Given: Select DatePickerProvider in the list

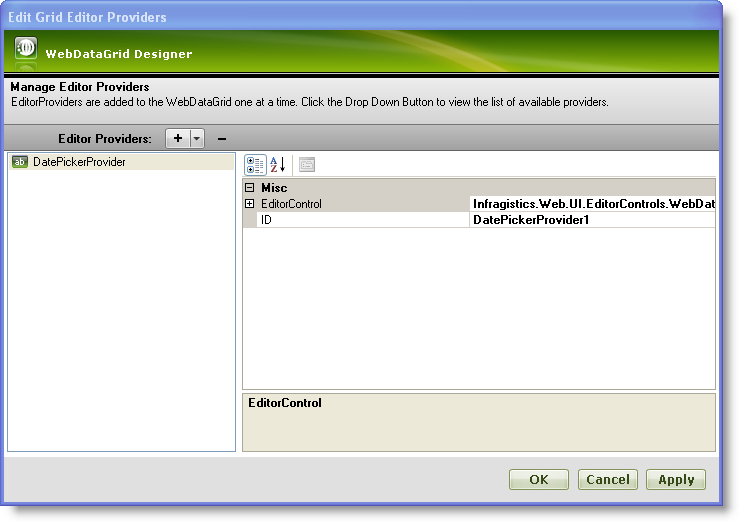Looking at the screenshot, I should click(x=122, y=162).
